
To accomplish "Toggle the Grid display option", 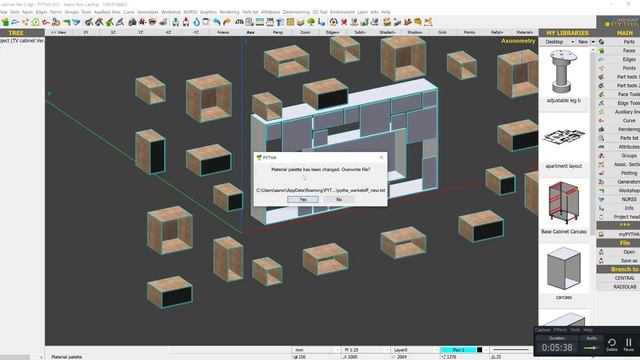I will tap(442, 32).
